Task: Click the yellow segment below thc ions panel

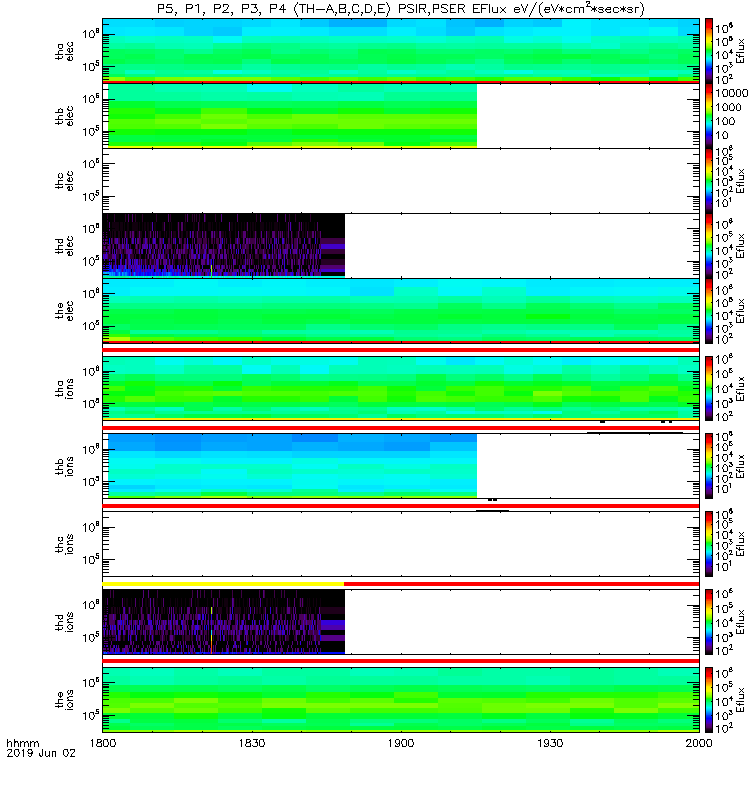Action: point(223,583)
